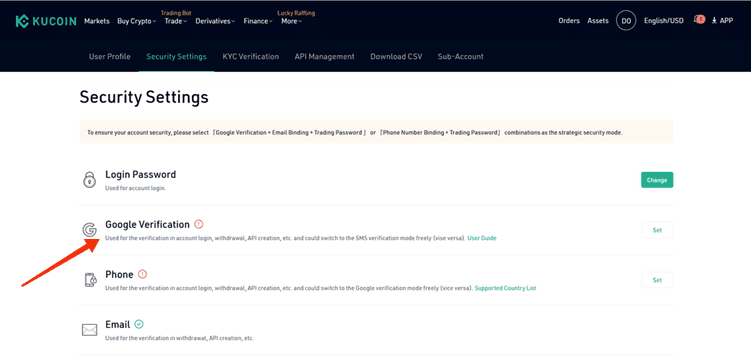
Task: Click the Email verified checkmark icon
Action: [139, 324]
